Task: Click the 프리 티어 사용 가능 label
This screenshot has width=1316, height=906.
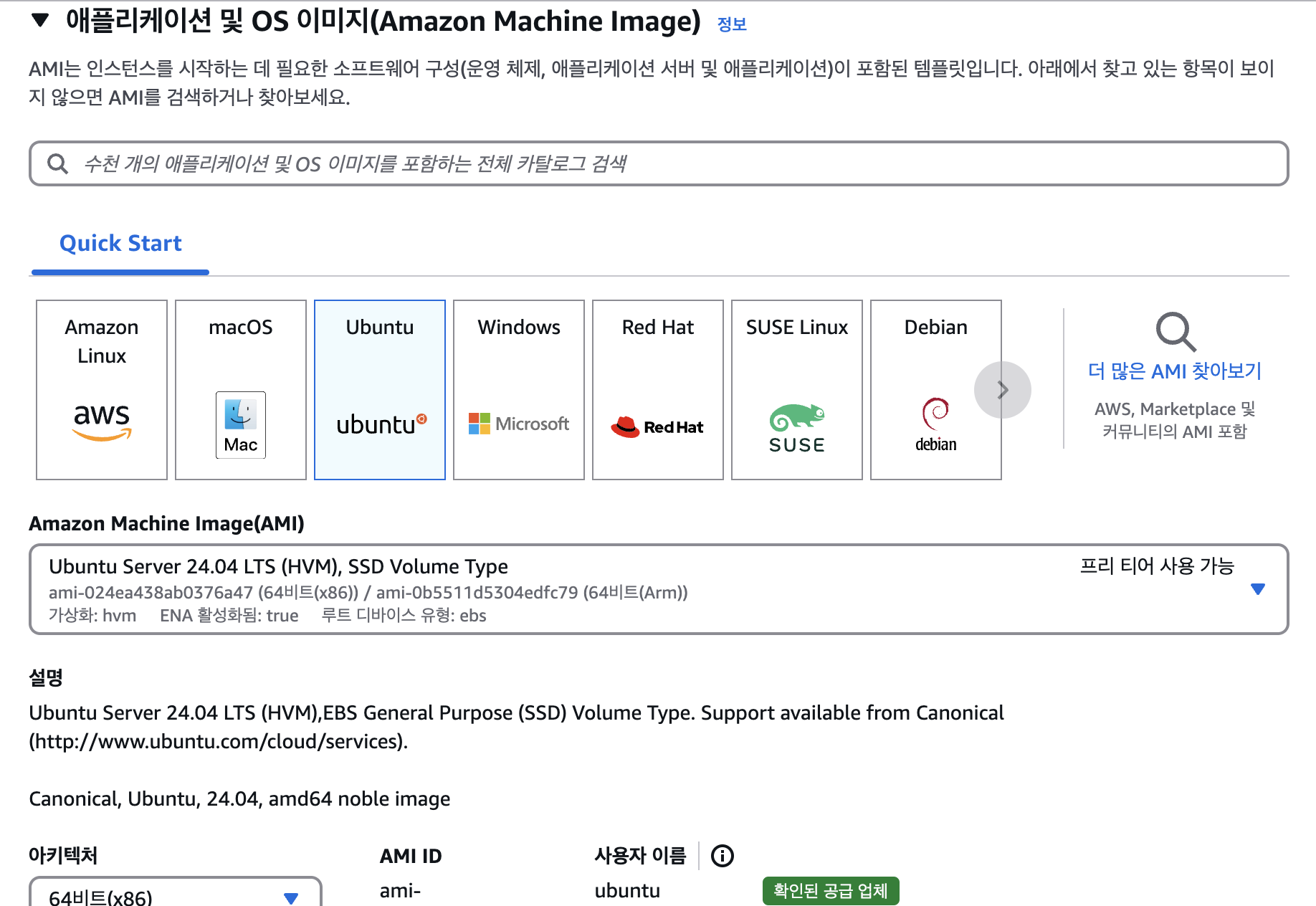Action: [x=1157, y=566]
